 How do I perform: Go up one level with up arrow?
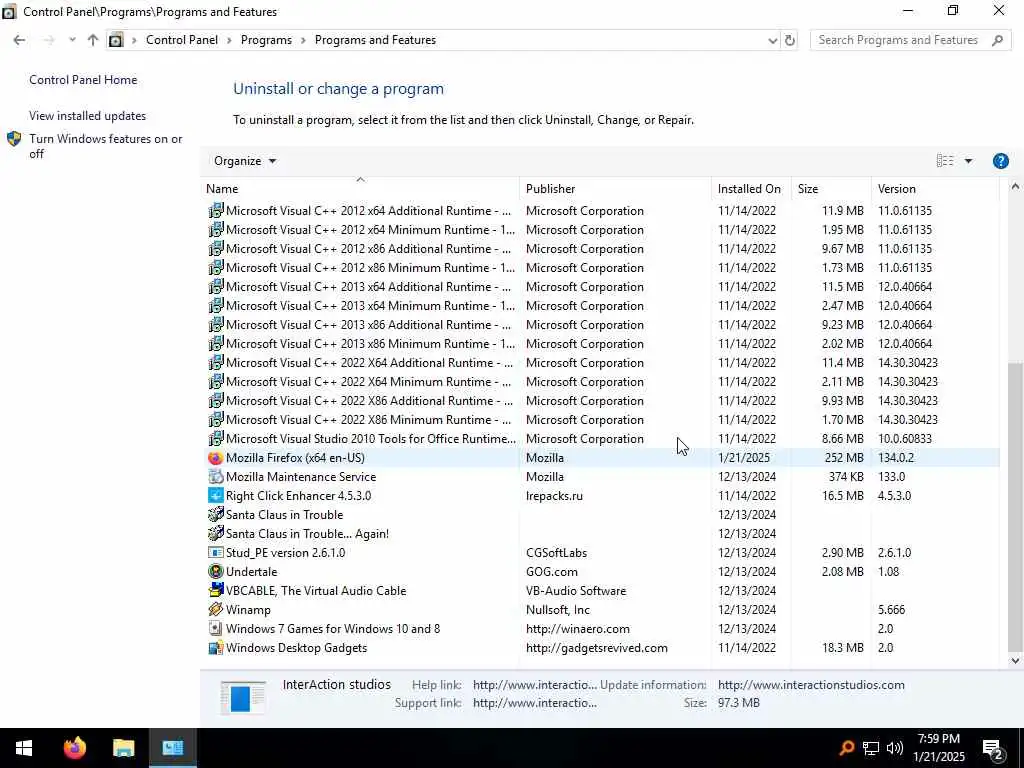tap(93, 40)
